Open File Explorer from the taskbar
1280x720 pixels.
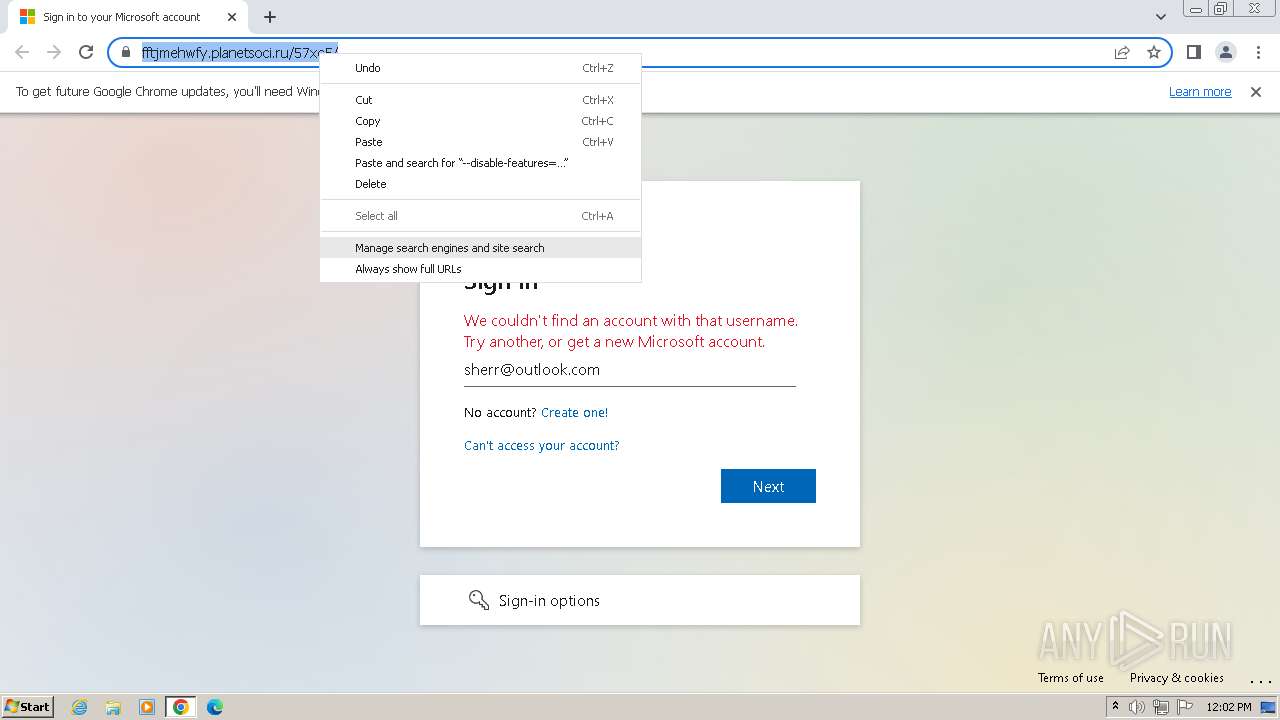[113, 707]
